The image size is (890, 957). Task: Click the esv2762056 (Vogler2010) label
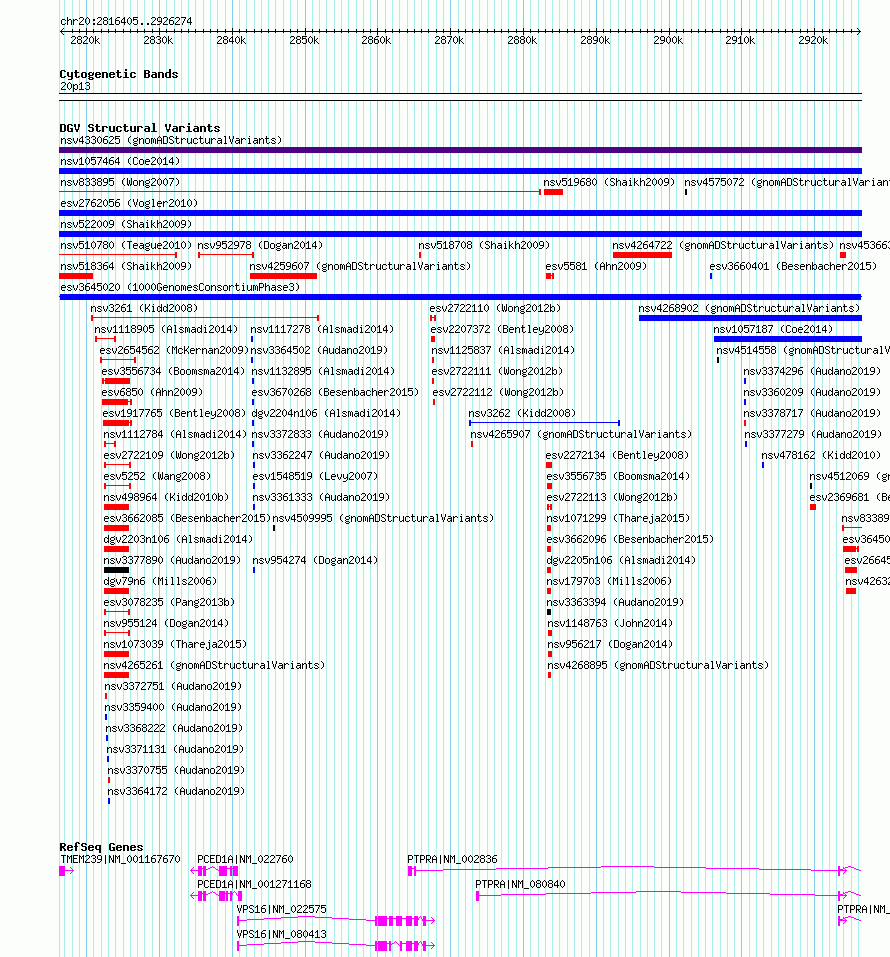[129, 203]
